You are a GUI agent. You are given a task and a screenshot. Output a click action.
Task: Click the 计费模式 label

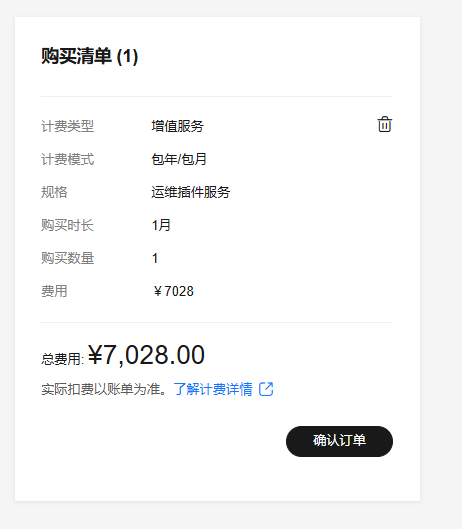67,159
